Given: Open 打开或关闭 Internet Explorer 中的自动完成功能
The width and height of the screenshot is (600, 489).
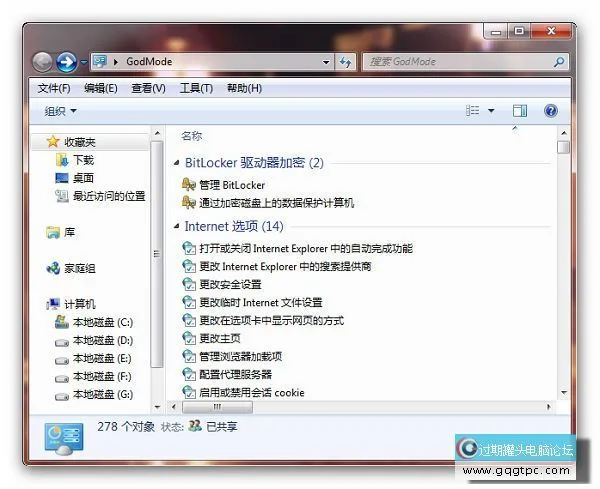Looking at the screenshot, I should [306, 249].
